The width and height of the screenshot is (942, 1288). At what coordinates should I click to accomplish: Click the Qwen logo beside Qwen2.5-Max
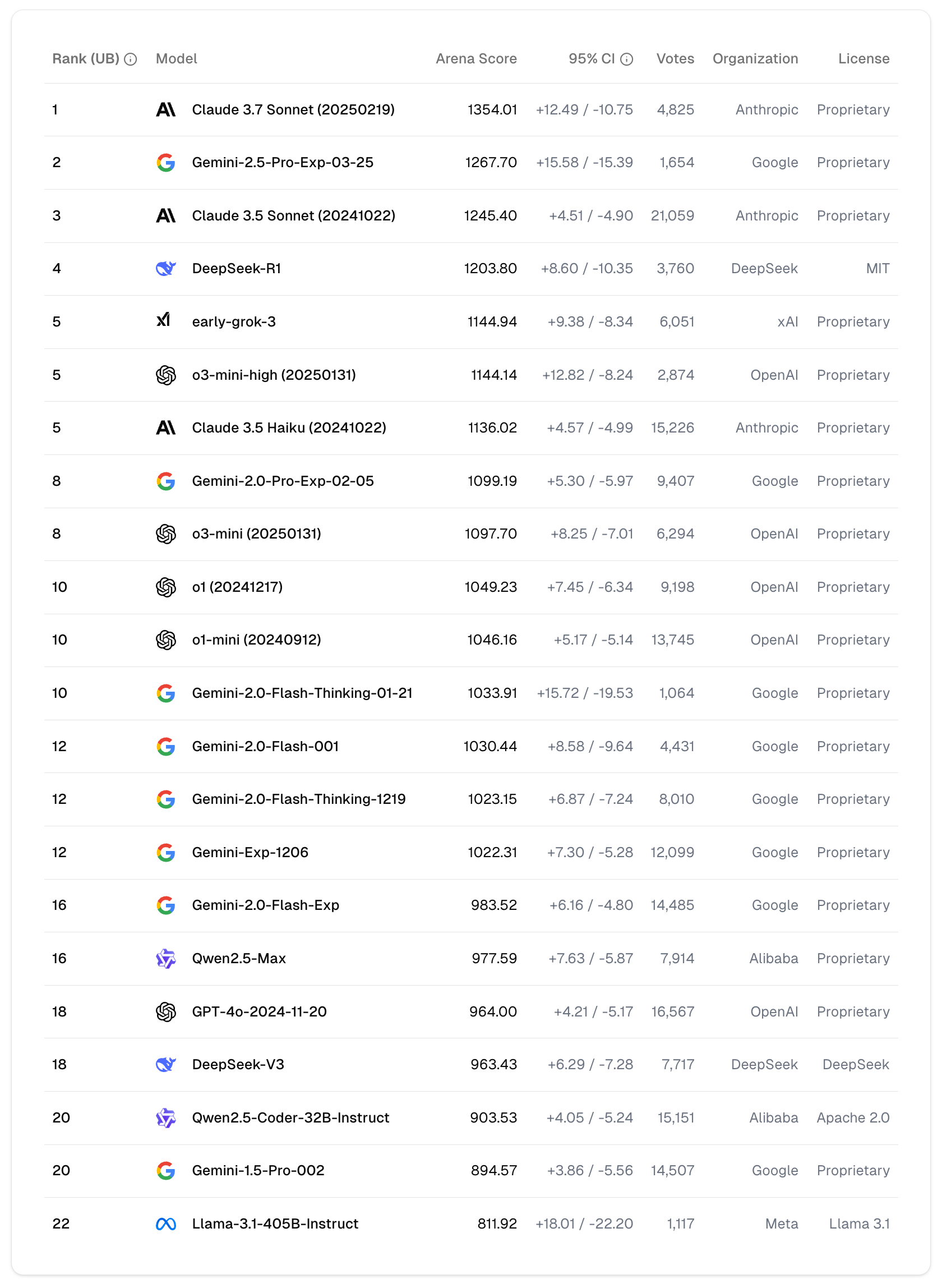(165, 958)
